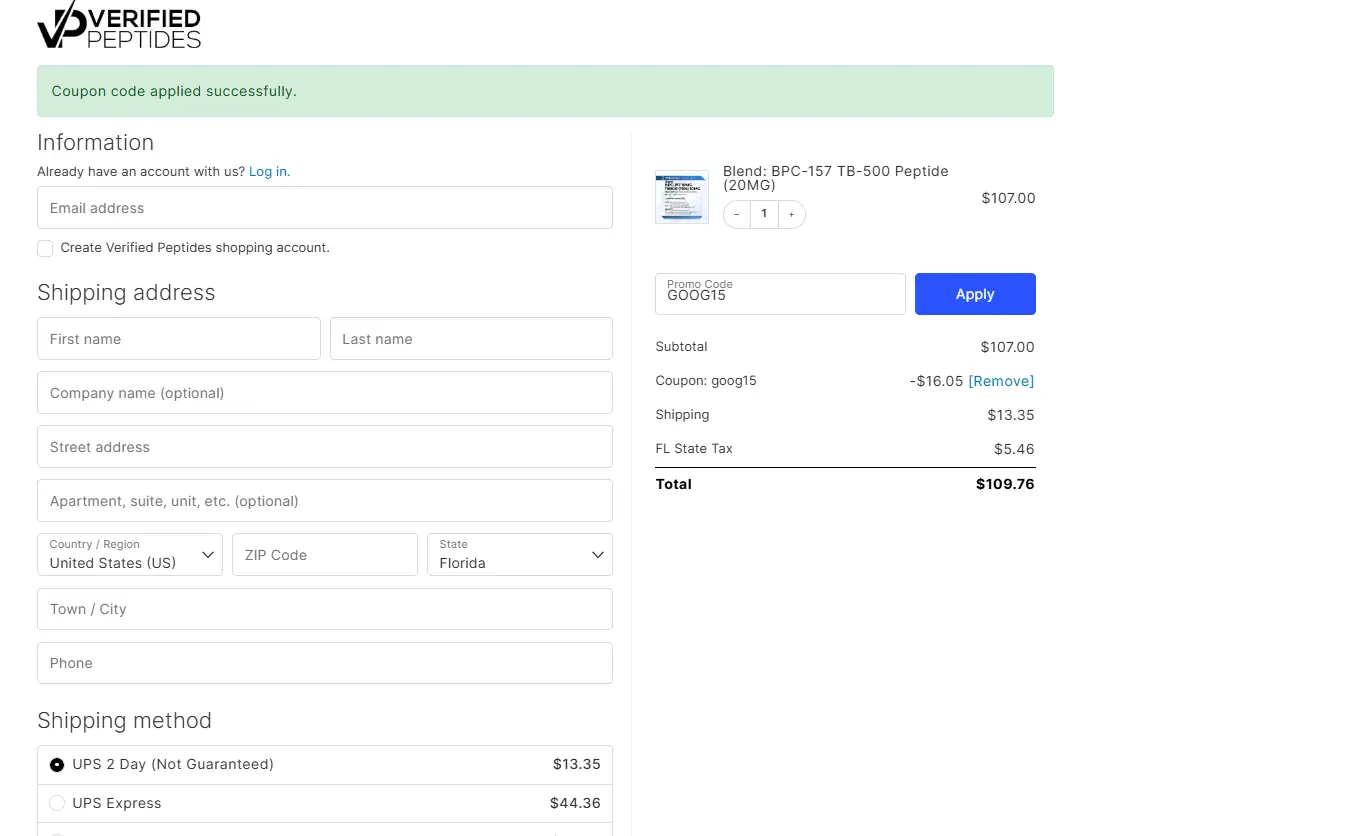This screenshot has height=836, width=1349.
Task: Choose UPS Express shipping method
Action: tap(57, 803)
